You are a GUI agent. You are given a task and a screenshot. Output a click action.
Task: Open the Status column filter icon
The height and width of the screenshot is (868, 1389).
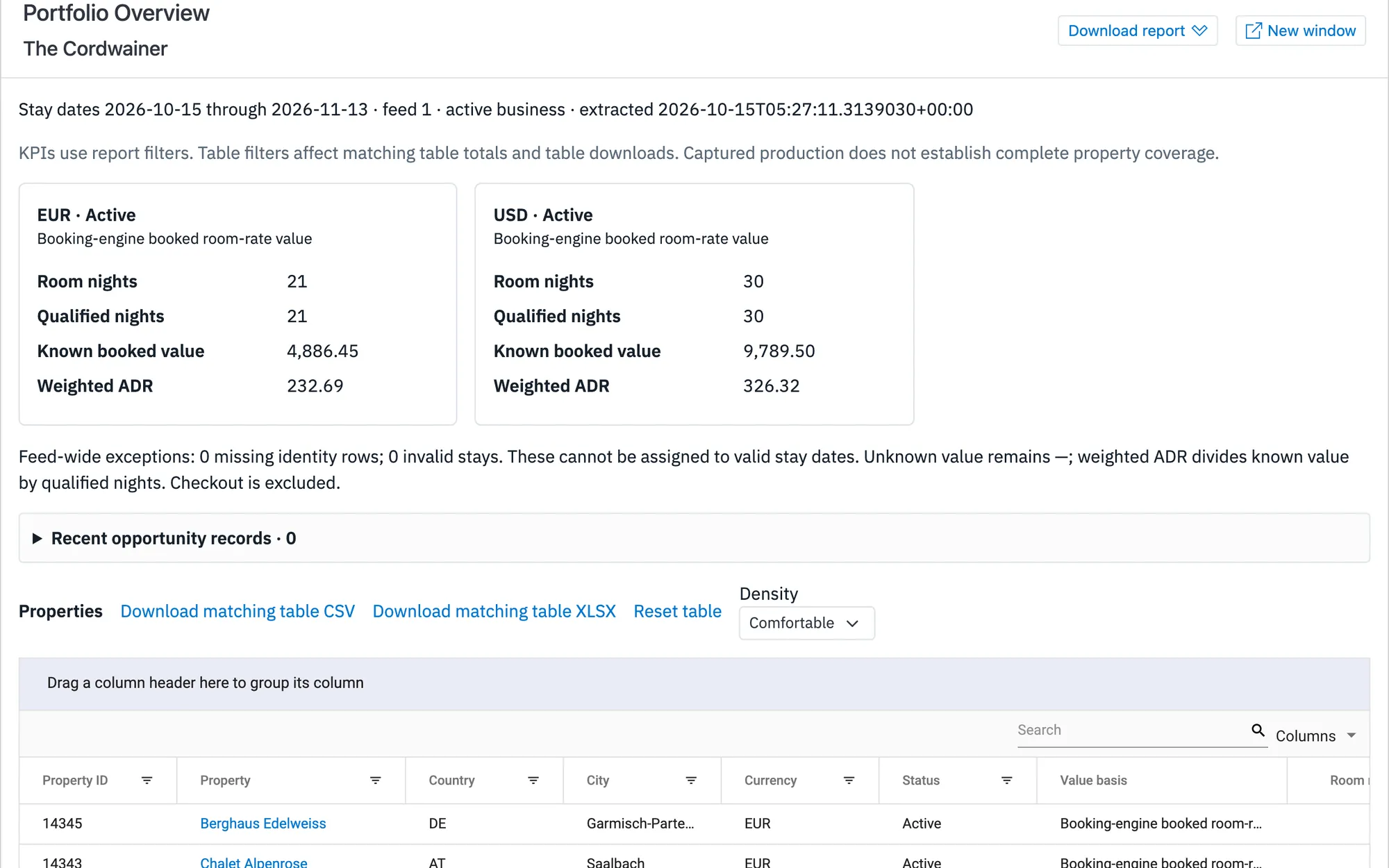pos(1006,781)
